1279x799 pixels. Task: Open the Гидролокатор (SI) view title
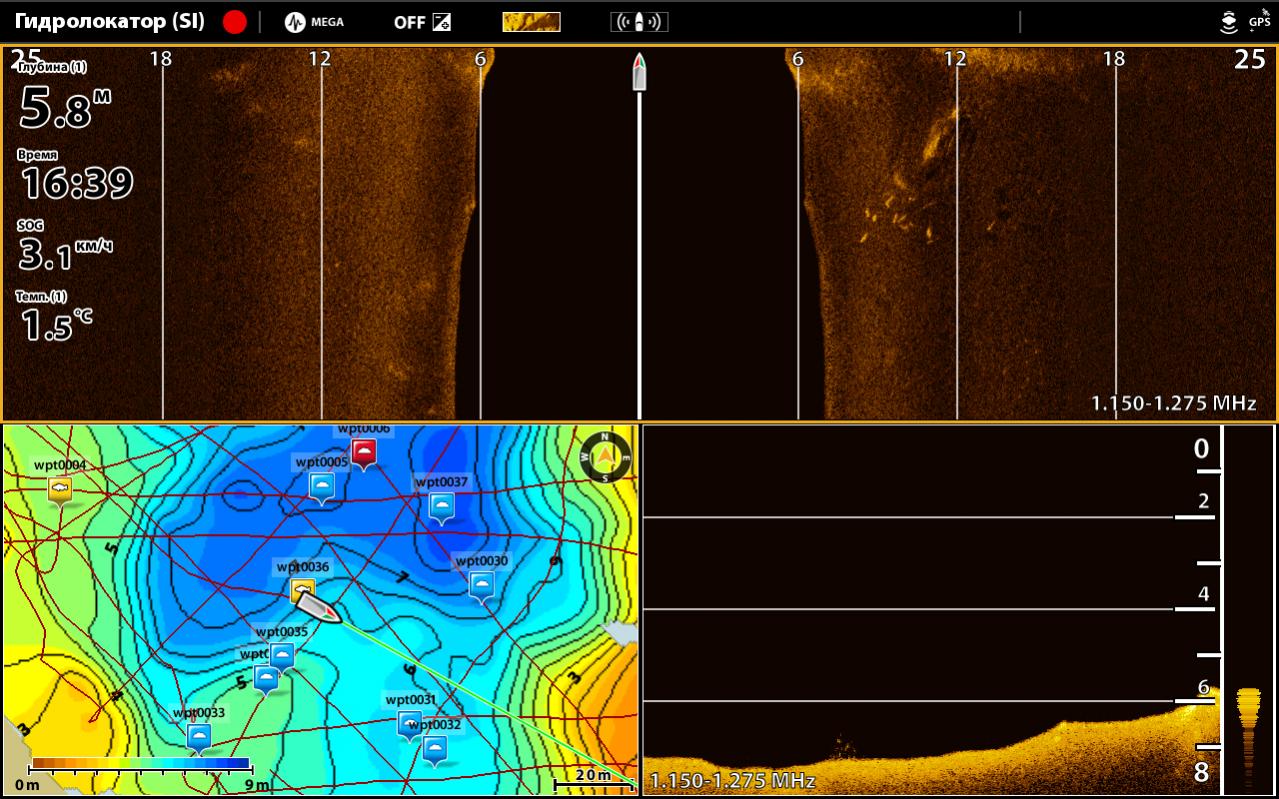(x=110, y=22)
